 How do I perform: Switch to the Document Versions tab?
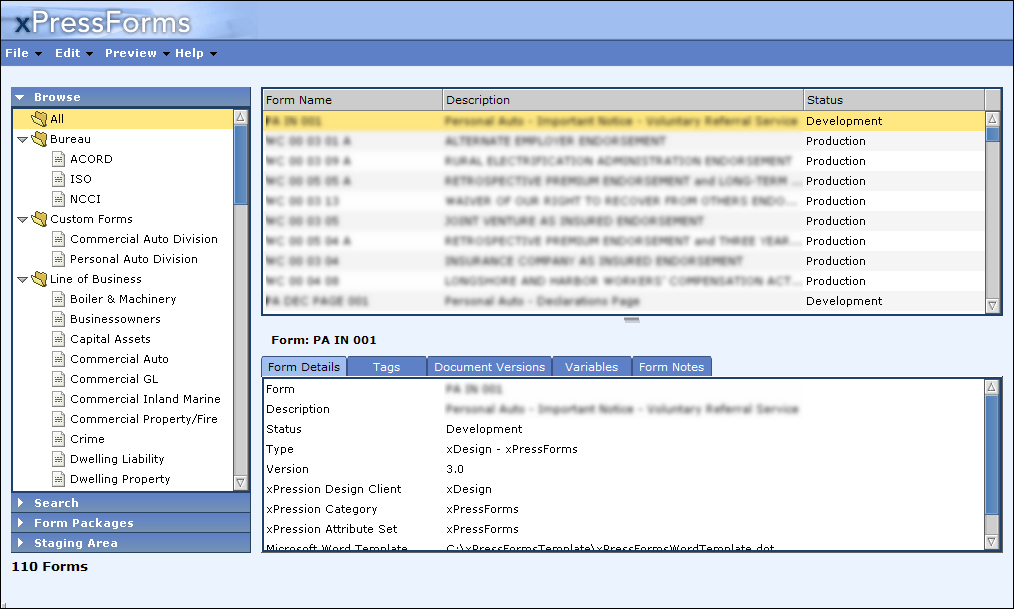point(489,367)
